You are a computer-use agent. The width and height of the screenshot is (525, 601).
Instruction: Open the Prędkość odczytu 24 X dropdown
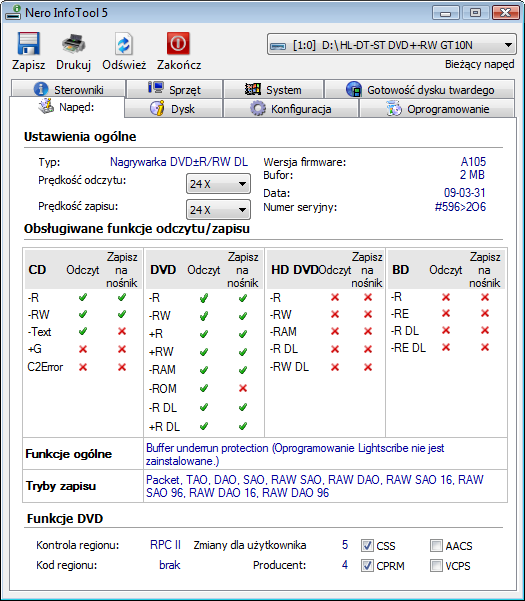pos(218,184)
